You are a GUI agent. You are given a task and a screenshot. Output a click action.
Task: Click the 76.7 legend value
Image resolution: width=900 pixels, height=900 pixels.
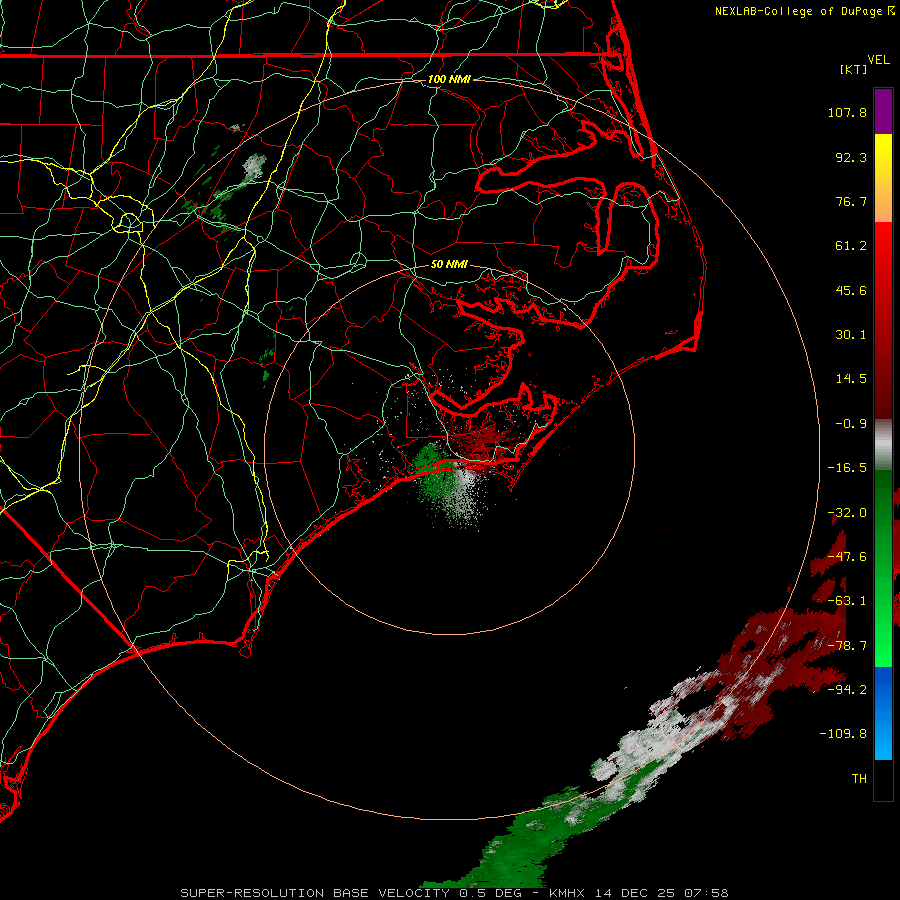point(851,201)
